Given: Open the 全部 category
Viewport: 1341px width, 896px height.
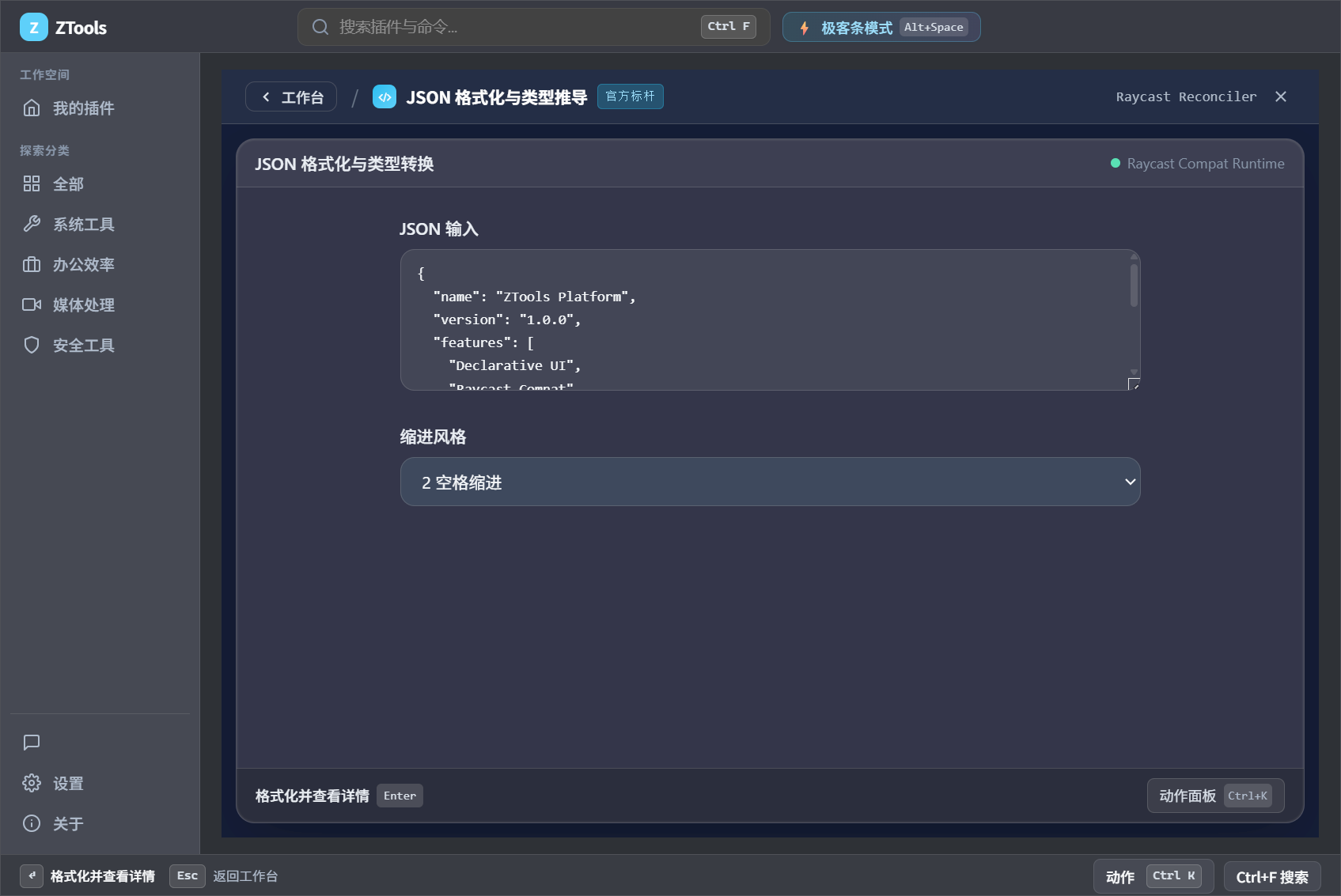Looking at the screenshot, I should pyautogui.click(x=100, y=184).
